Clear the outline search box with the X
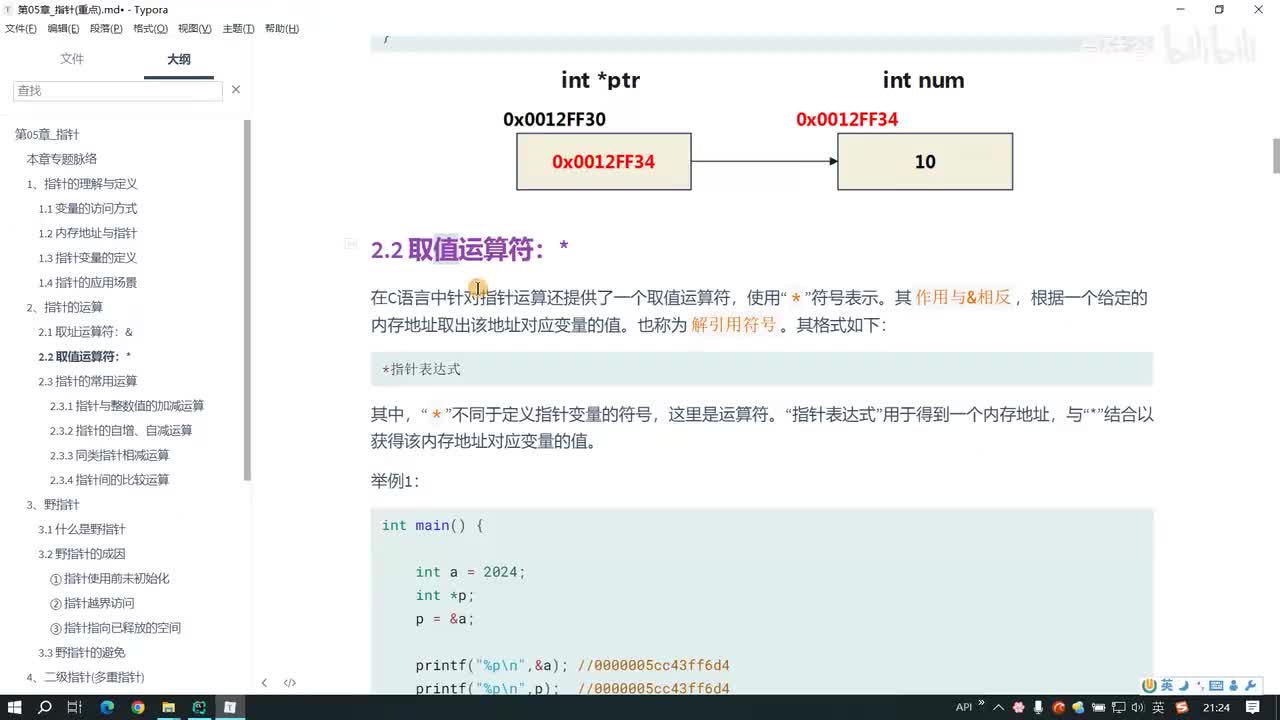Viewport: 1280px width, 720px height. [x=236, y=90]
